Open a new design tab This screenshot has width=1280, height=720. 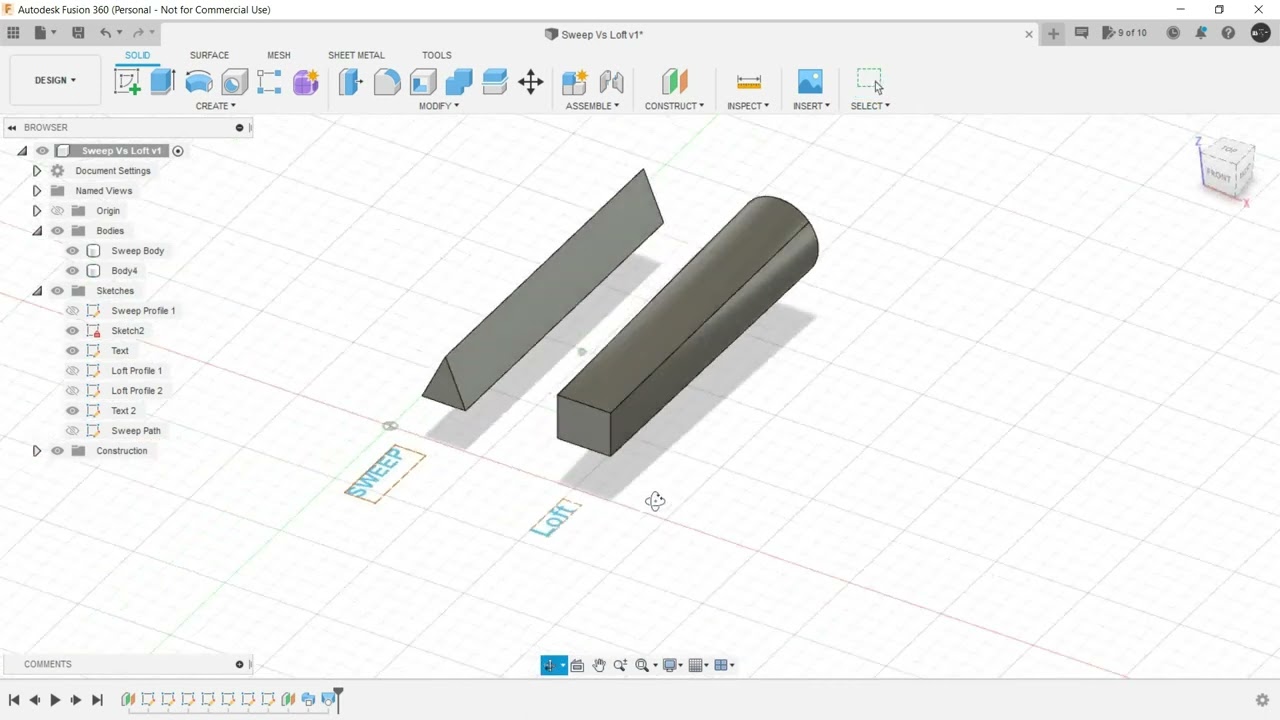tap(1053, 33)
